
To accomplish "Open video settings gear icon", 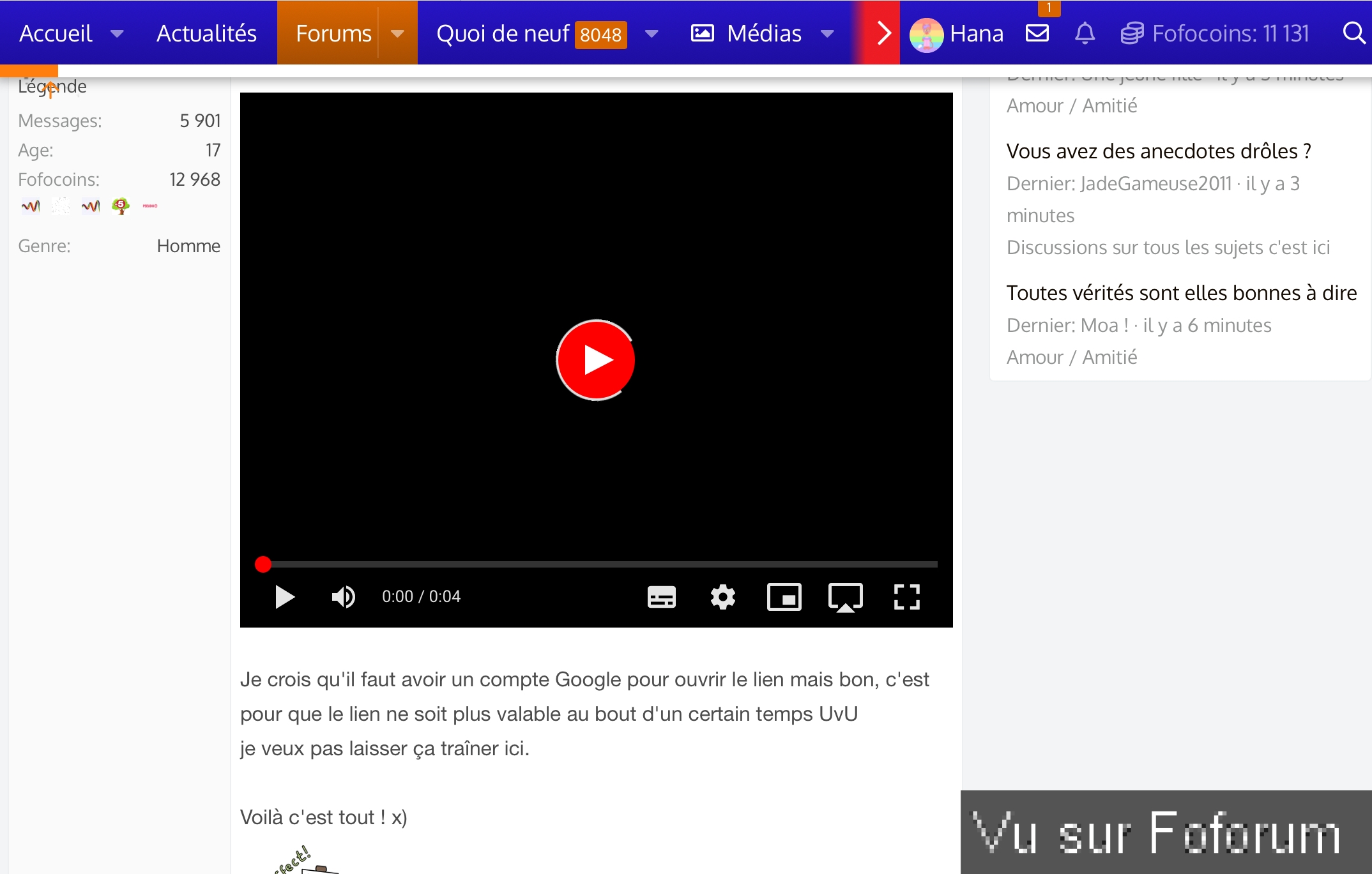I will tap(722, 597).
